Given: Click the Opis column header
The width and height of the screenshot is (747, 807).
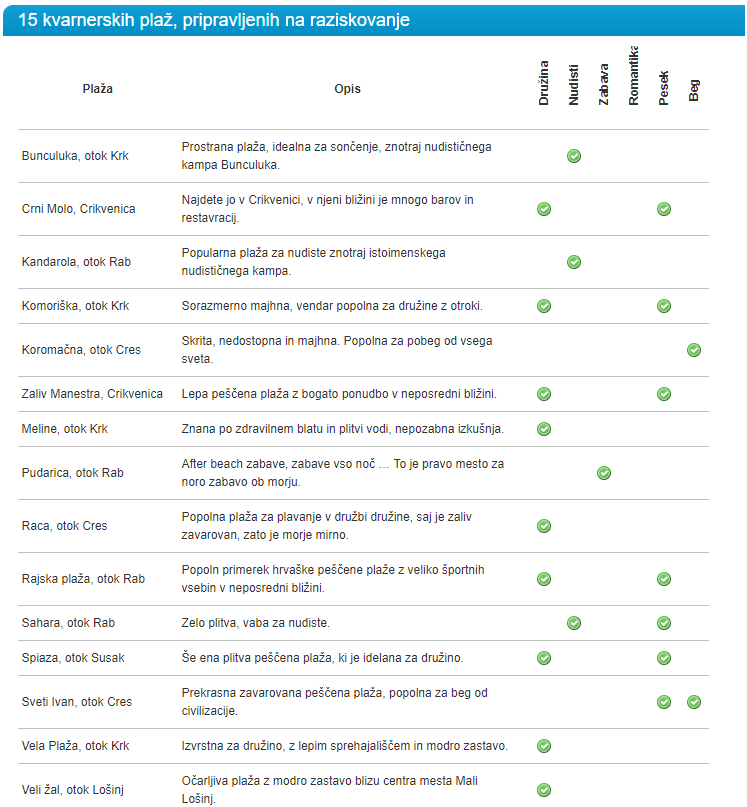Looking at the screenshot, I should (x=348, y=89).
